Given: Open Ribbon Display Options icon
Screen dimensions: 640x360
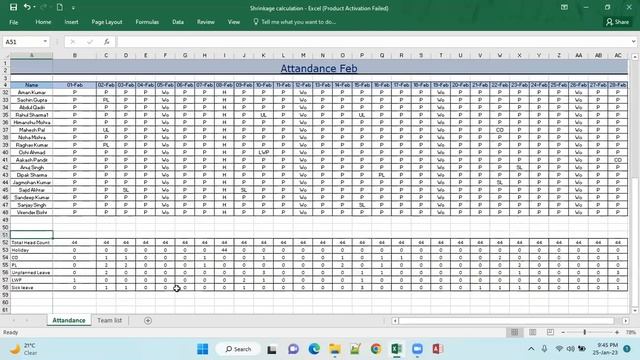Looking at the screenshot, I should point(564,7).
